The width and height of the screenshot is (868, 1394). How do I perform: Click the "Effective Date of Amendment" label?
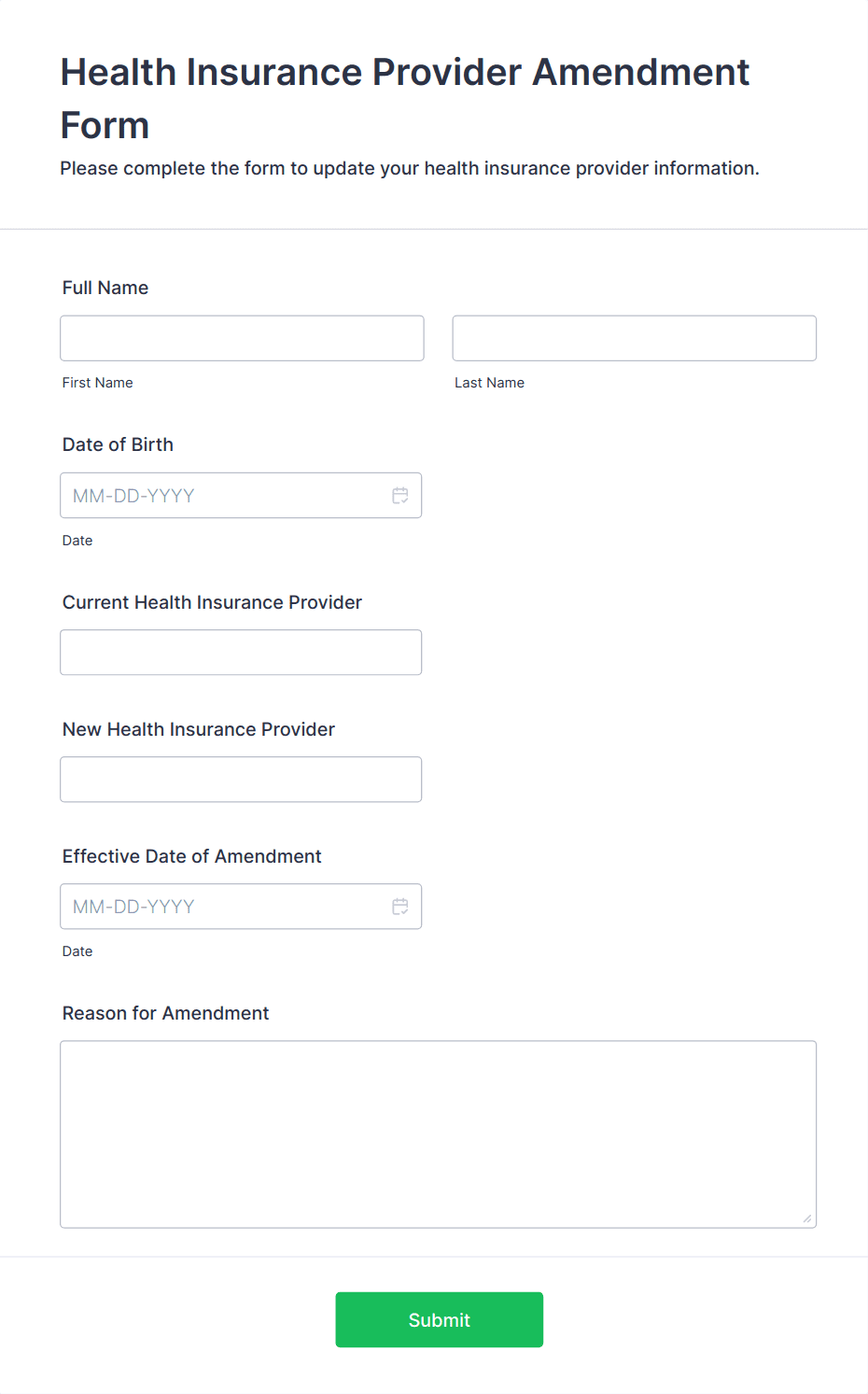pos(191,856)
